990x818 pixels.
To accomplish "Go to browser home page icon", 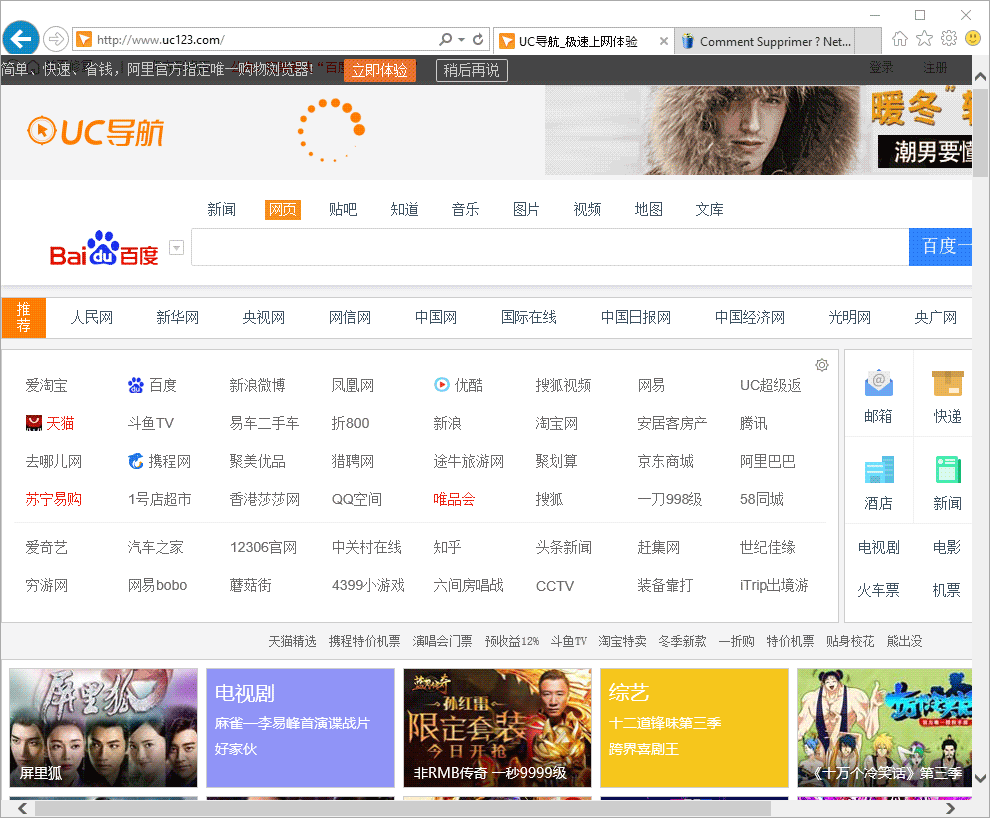I will coord(900,39).
